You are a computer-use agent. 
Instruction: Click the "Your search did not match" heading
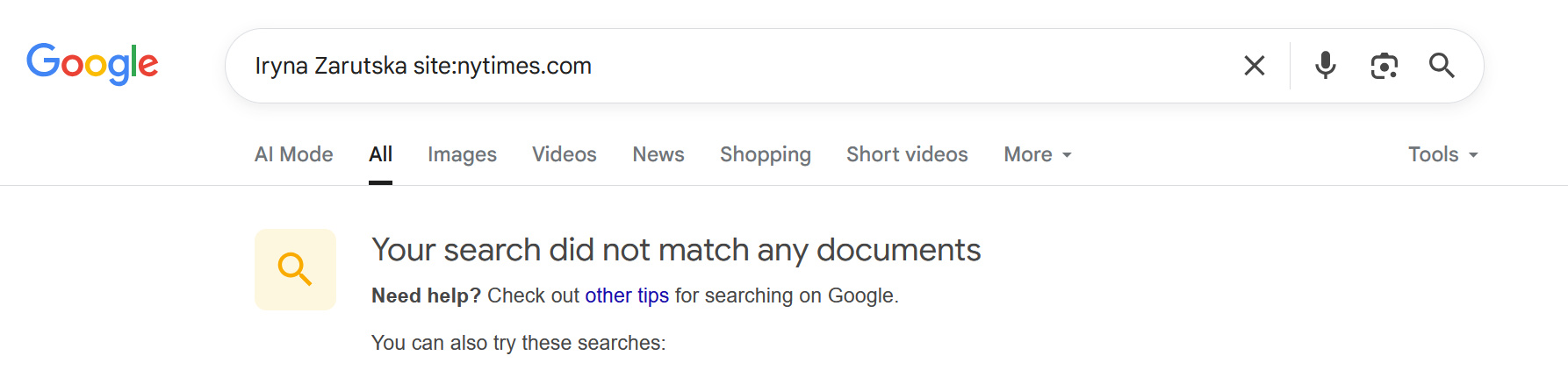[x=675, y=250]
